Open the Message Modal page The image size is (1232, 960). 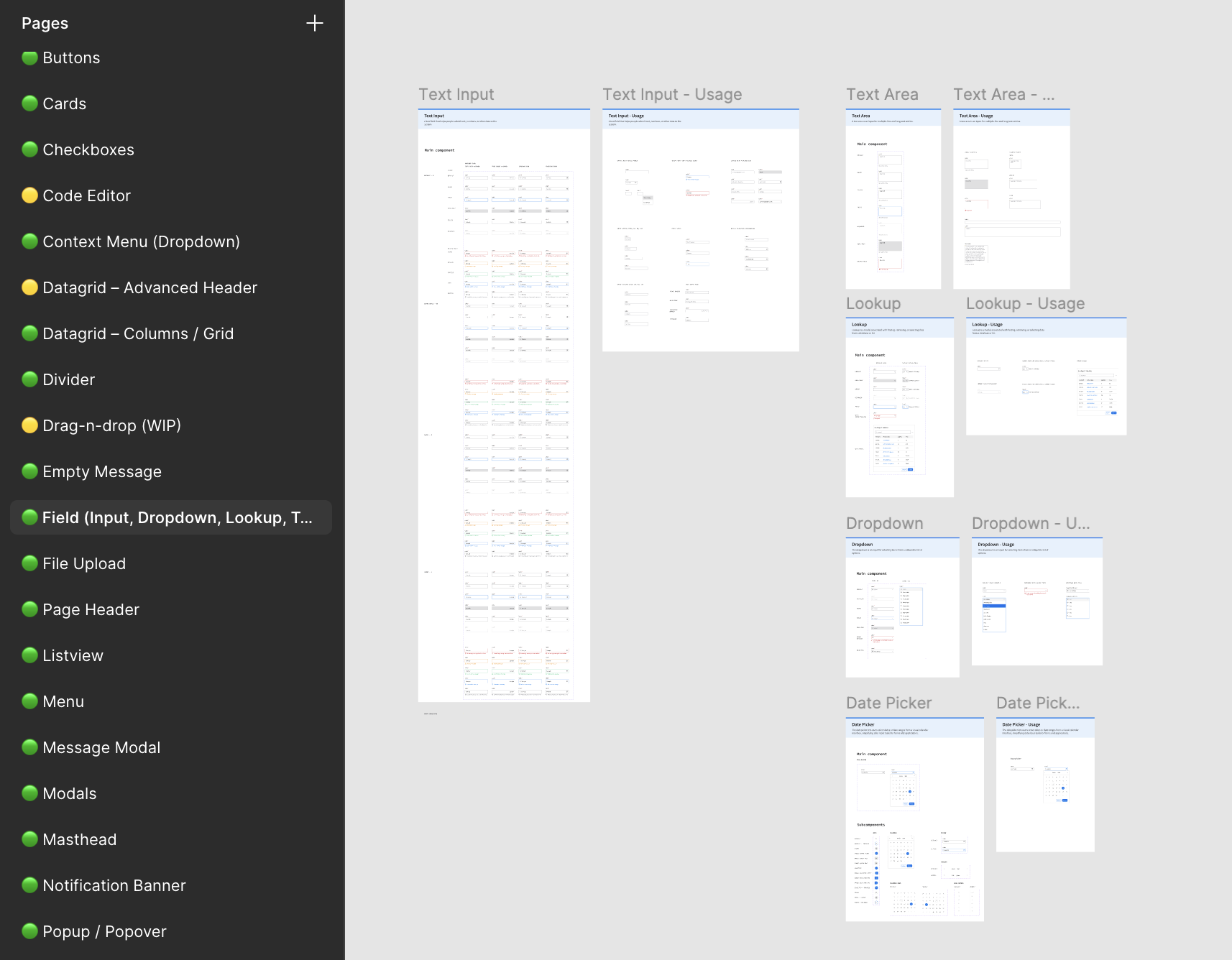(101, 747)
